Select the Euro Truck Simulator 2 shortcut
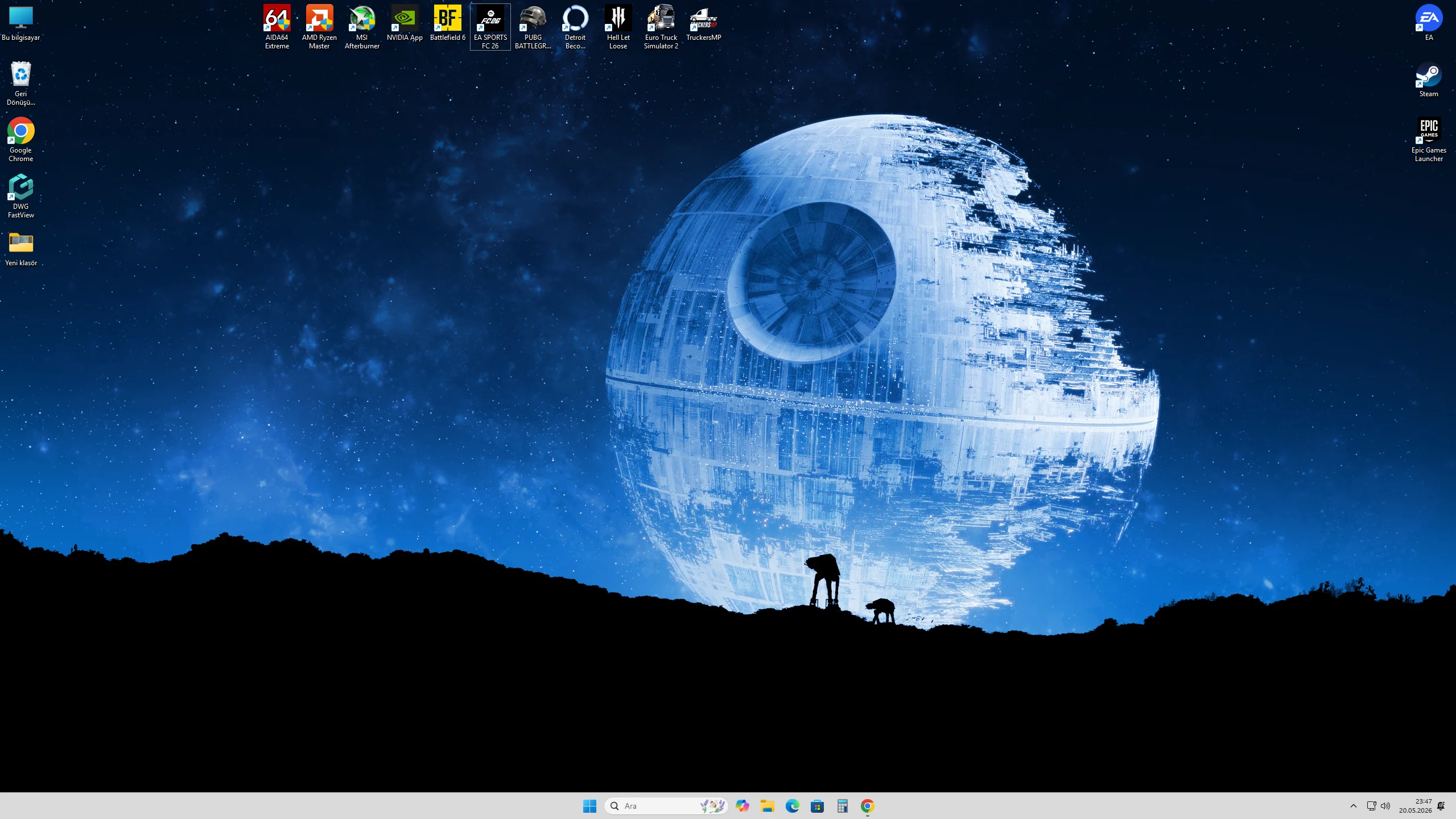The height and width of the screenshot is (819, 1456). click(661, 27)
